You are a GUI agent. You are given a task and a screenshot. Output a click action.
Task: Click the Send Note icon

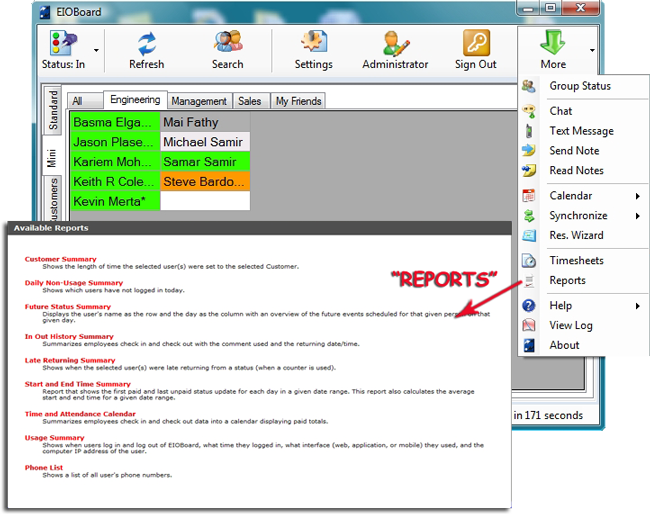(x=529, y=150)
